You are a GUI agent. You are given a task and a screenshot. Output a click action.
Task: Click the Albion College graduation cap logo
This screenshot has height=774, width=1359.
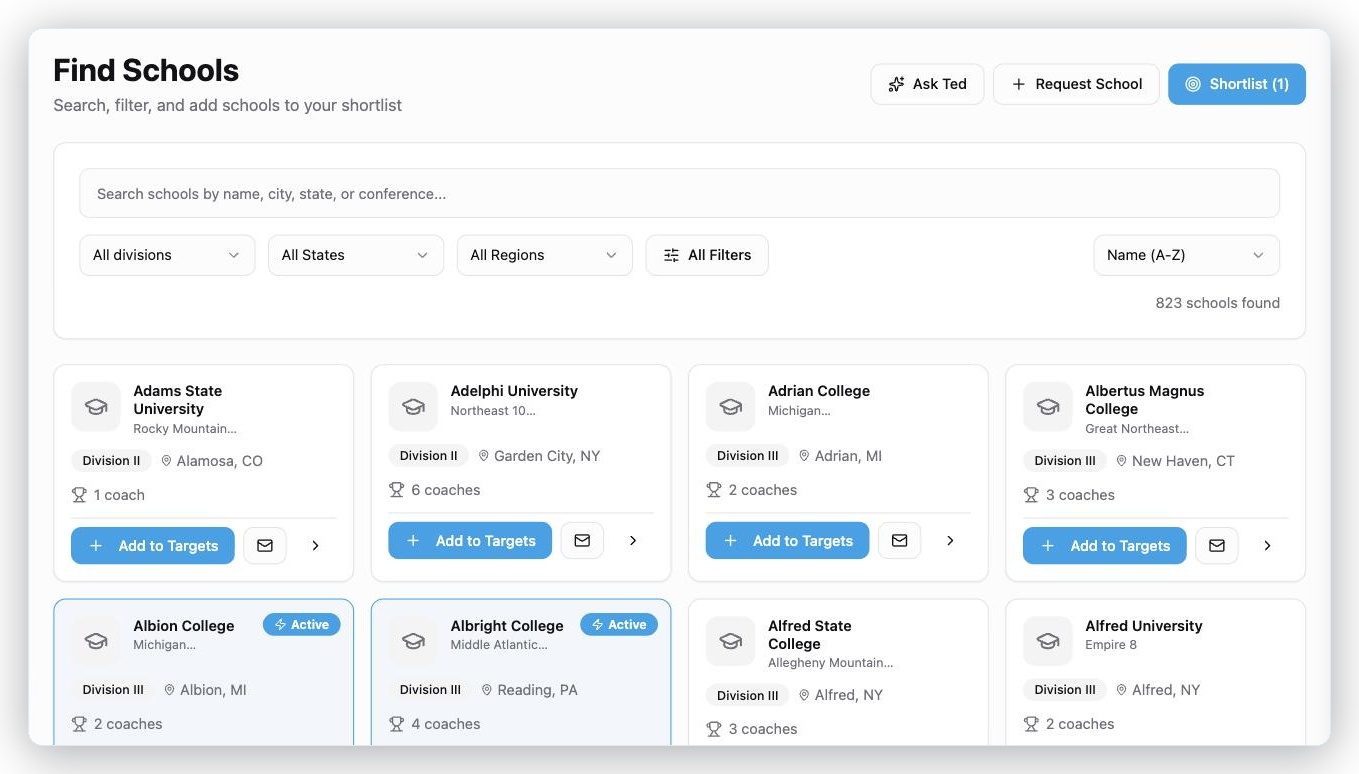coord(96,641)
